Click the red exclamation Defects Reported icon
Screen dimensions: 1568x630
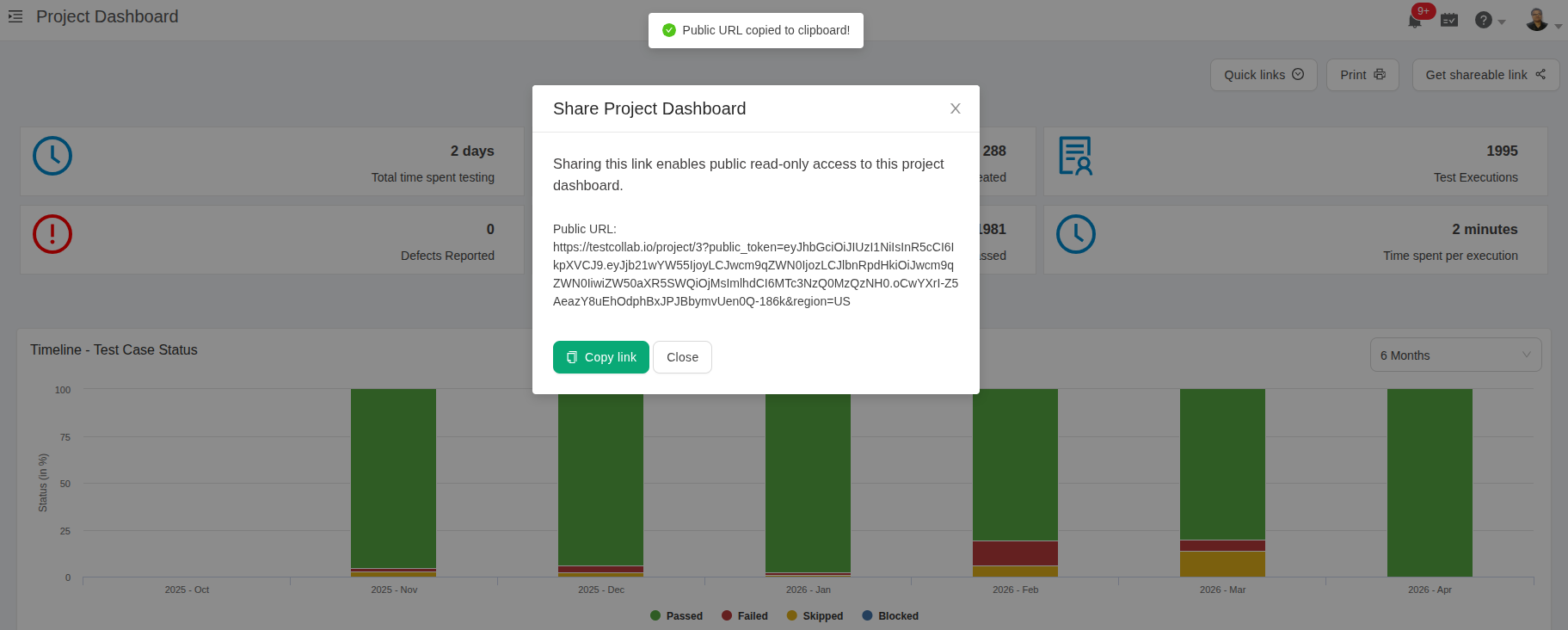tap(52, 234)
